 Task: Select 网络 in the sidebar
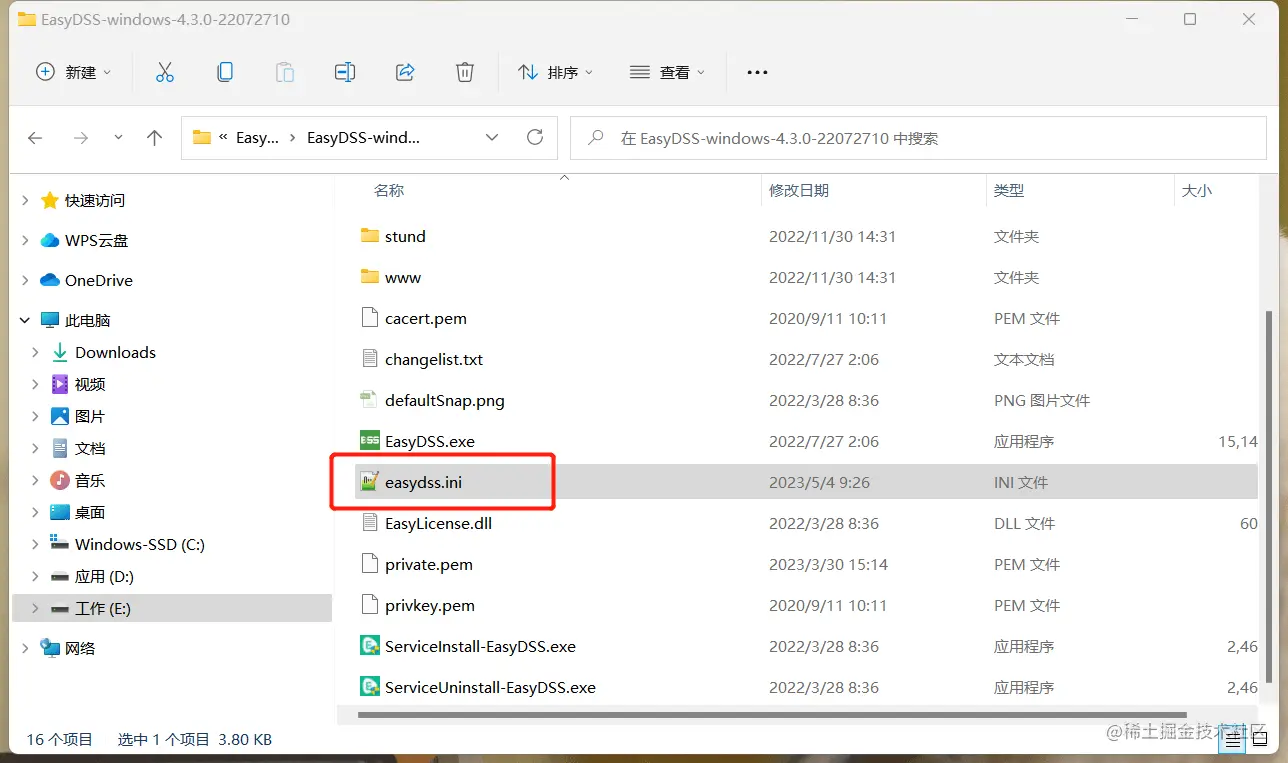[80, 648]
